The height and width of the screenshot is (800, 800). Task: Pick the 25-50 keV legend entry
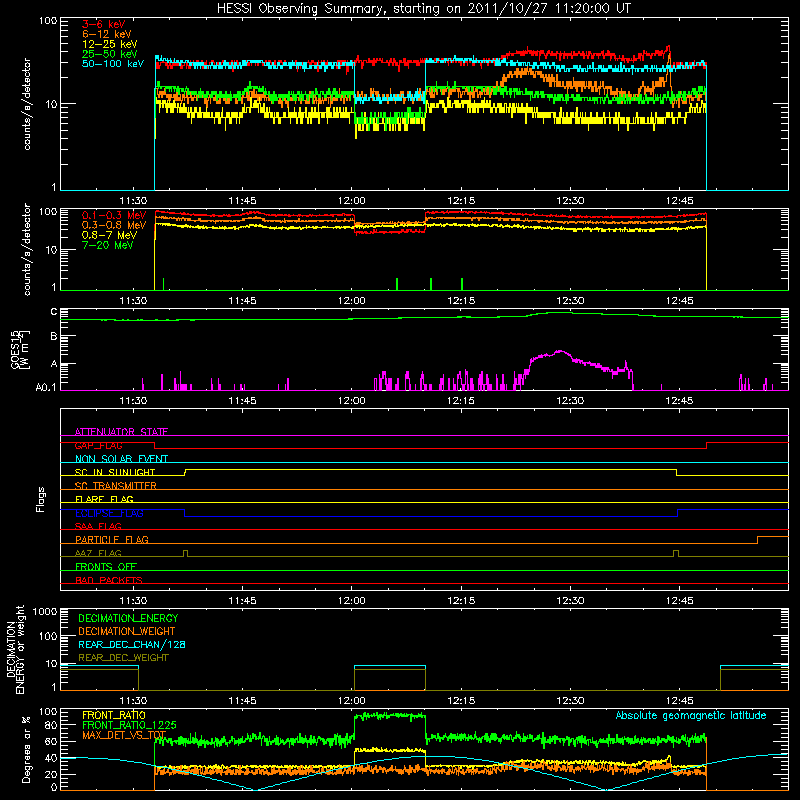coord(110,54)
